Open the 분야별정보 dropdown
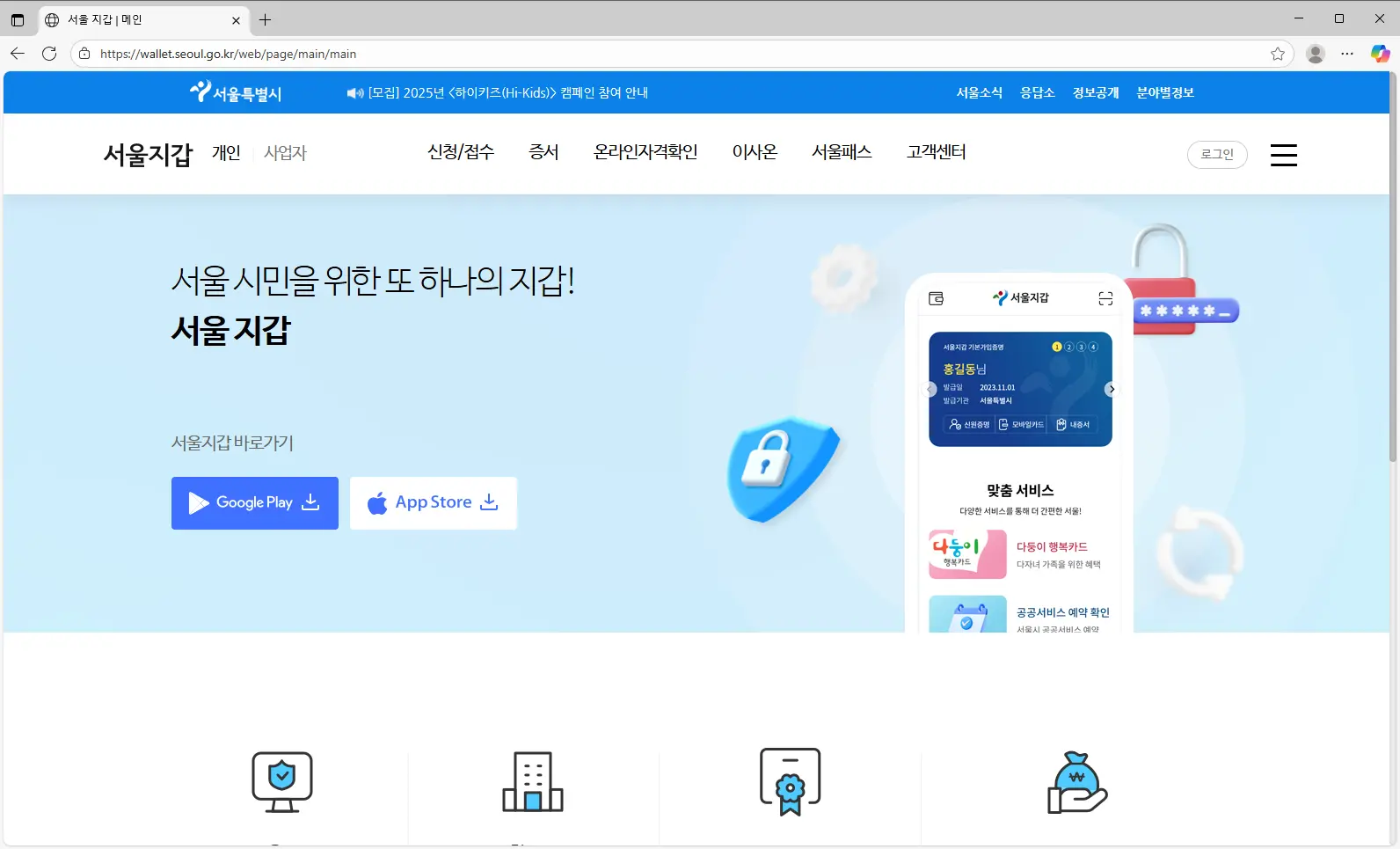 point(1164,92)
